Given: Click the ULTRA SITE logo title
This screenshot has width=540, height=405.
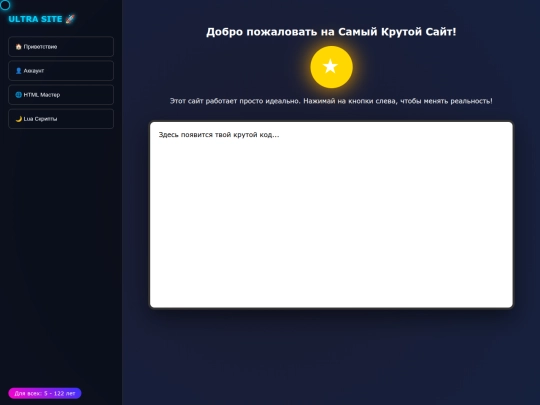Looking at the screenshot, I should (x=41, y=19).
